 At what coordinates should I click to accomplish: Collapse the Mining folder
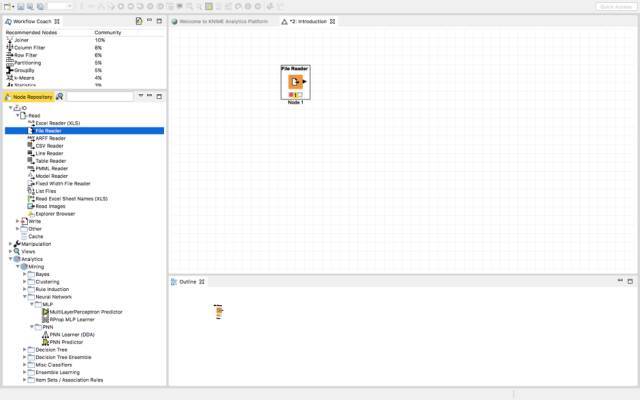18,267
